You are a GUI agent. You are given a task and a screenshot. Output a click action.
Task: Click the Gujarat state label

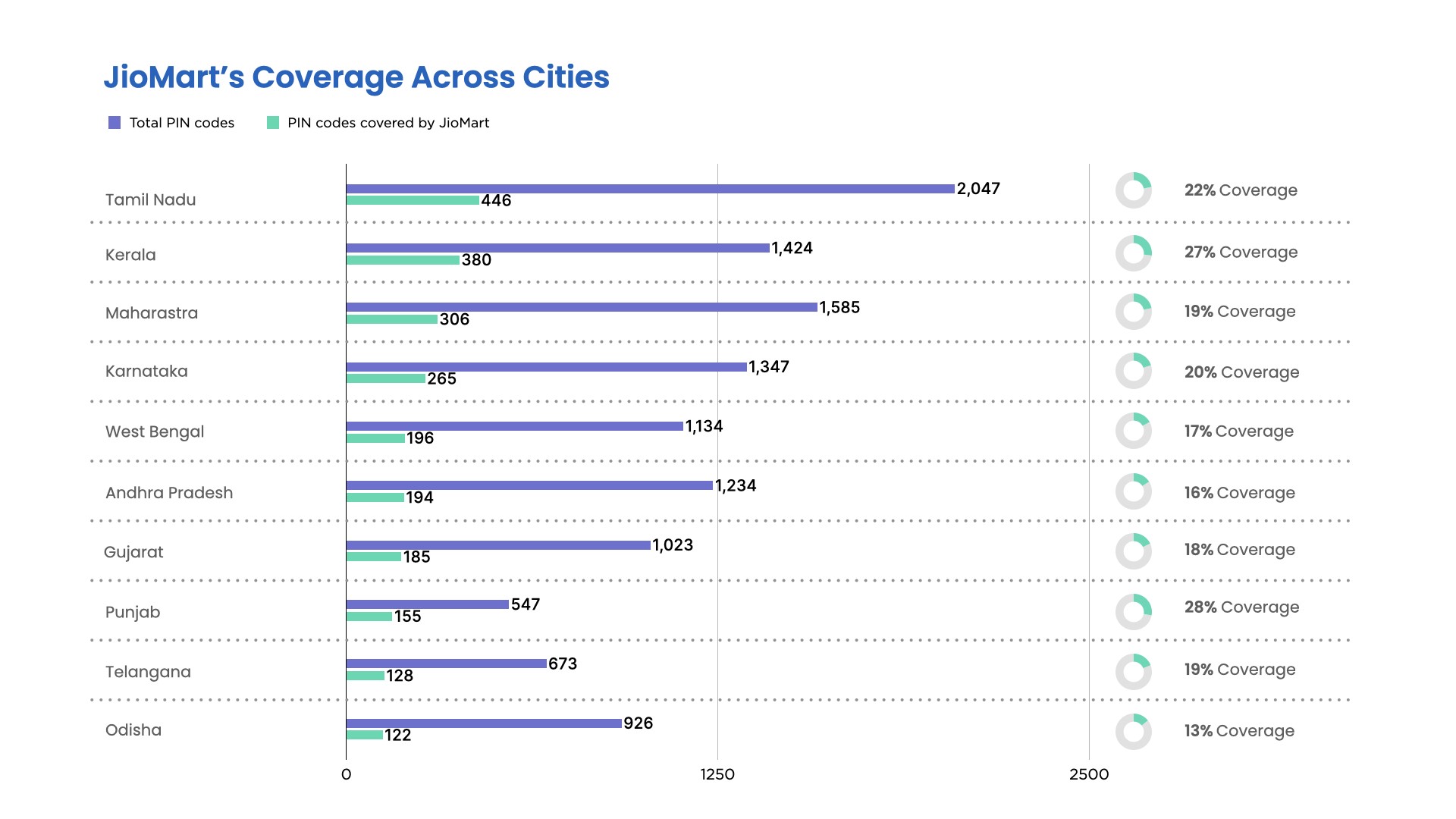tap(133, 552)
